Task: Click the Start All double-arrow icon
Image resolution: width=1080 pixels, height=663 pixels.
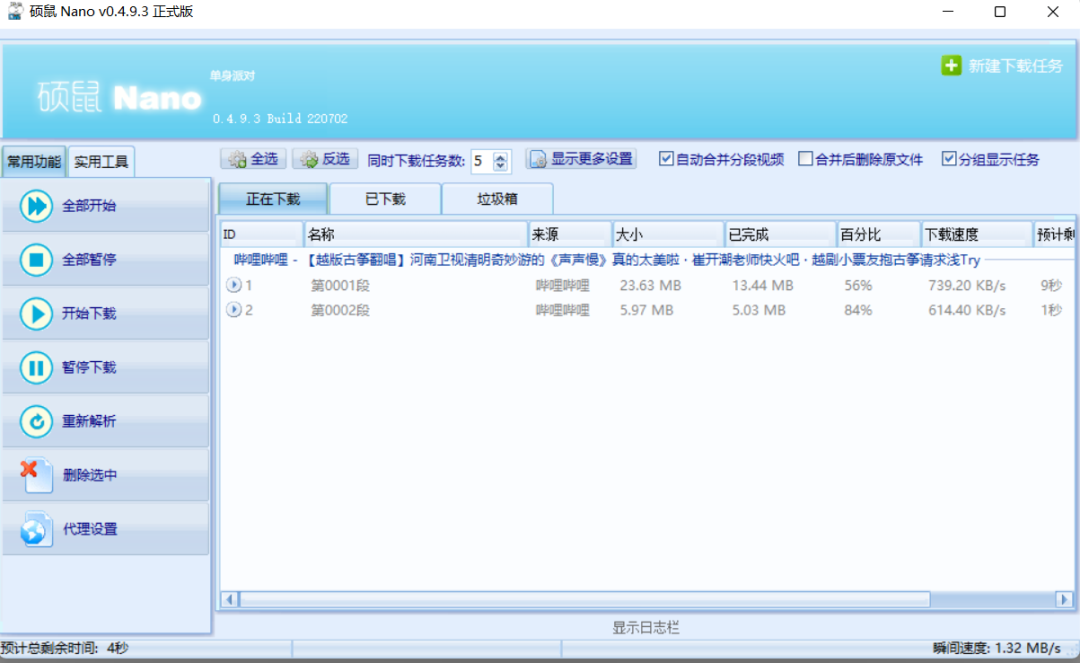Action: pyautogui.click(x=36, y=206)
